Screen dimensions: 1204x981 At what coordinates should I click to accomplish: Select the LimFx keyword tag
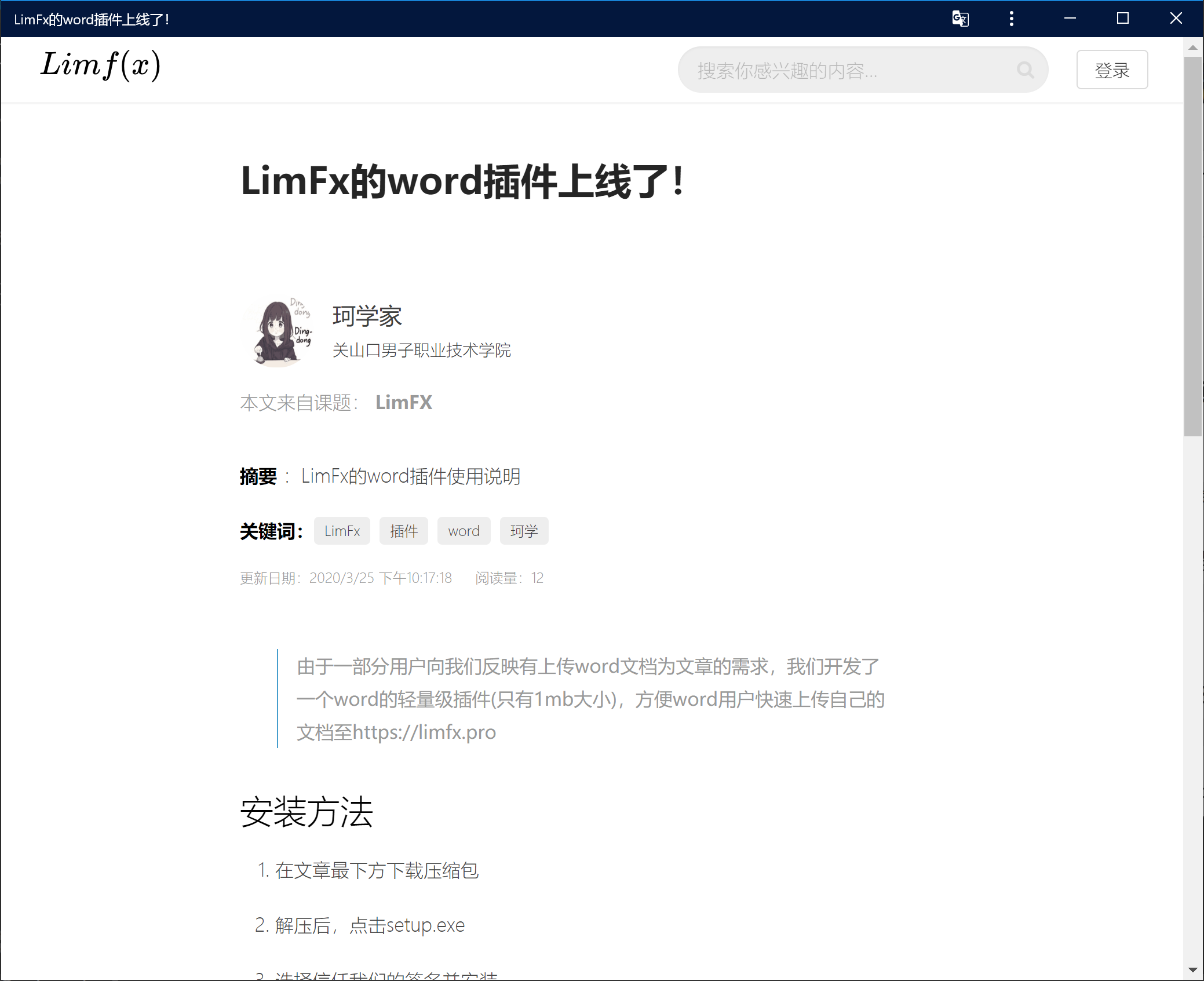342,531
